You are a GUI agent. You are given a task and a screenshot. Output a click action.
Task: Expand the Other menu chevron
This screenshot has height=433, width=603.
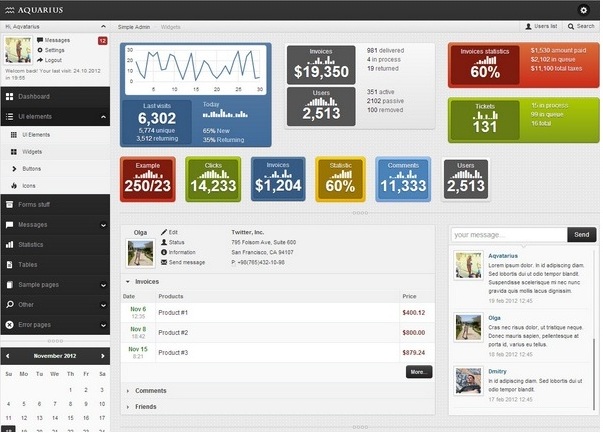(103, 305)
